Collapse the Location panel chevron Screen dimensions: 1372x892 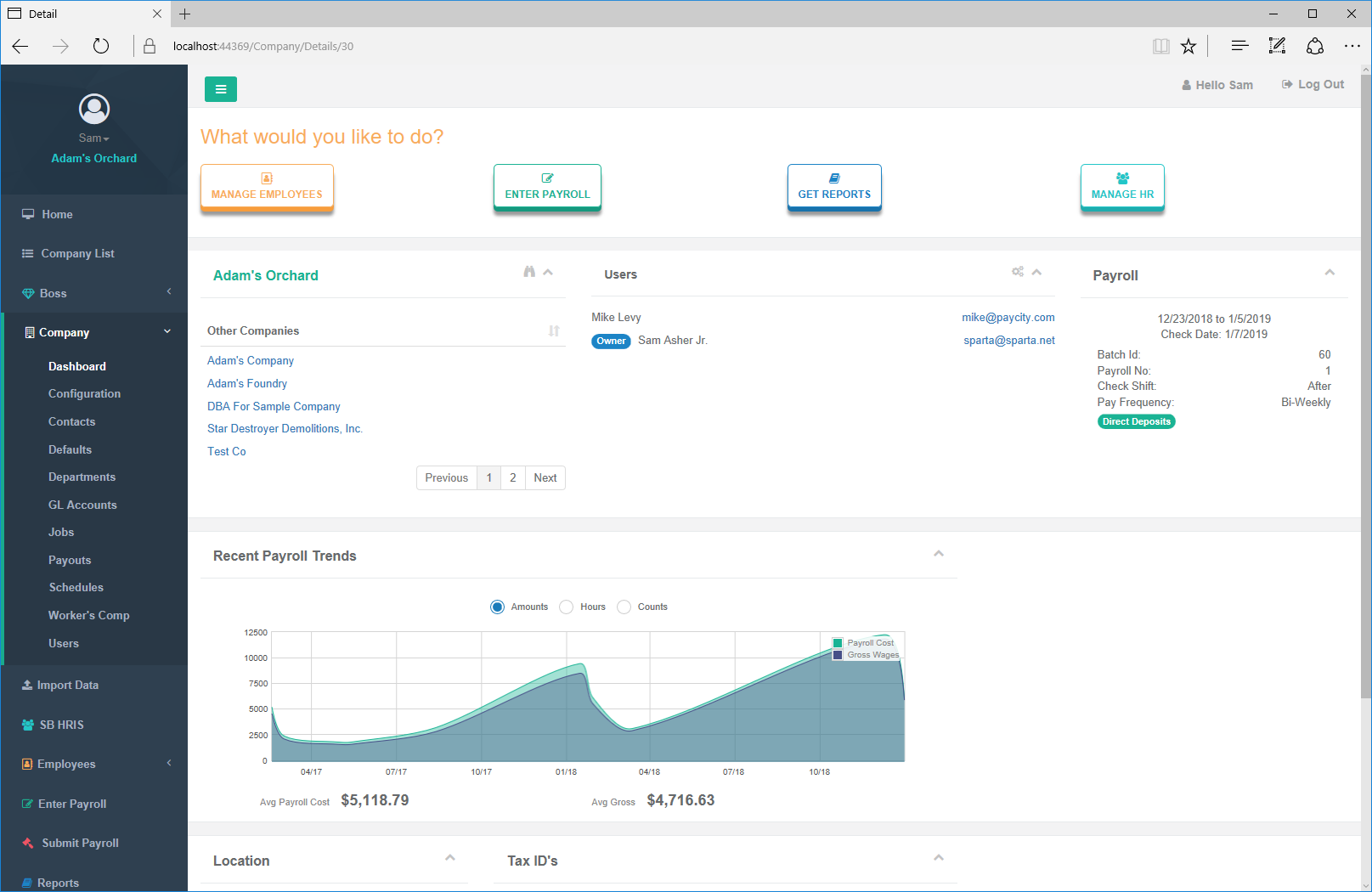pyautogui.click(x=450, y=857)
